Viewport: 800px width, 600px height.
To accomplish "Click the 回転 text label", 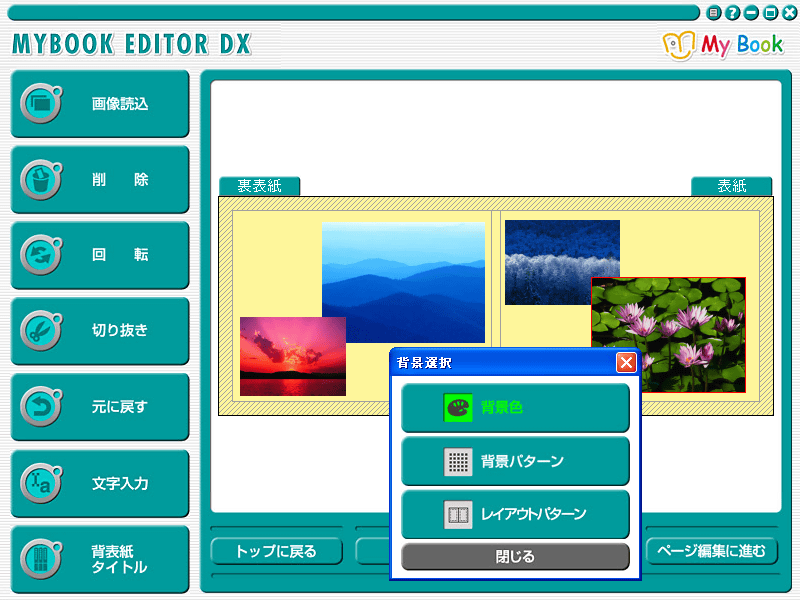I will (x=120, y=255).
